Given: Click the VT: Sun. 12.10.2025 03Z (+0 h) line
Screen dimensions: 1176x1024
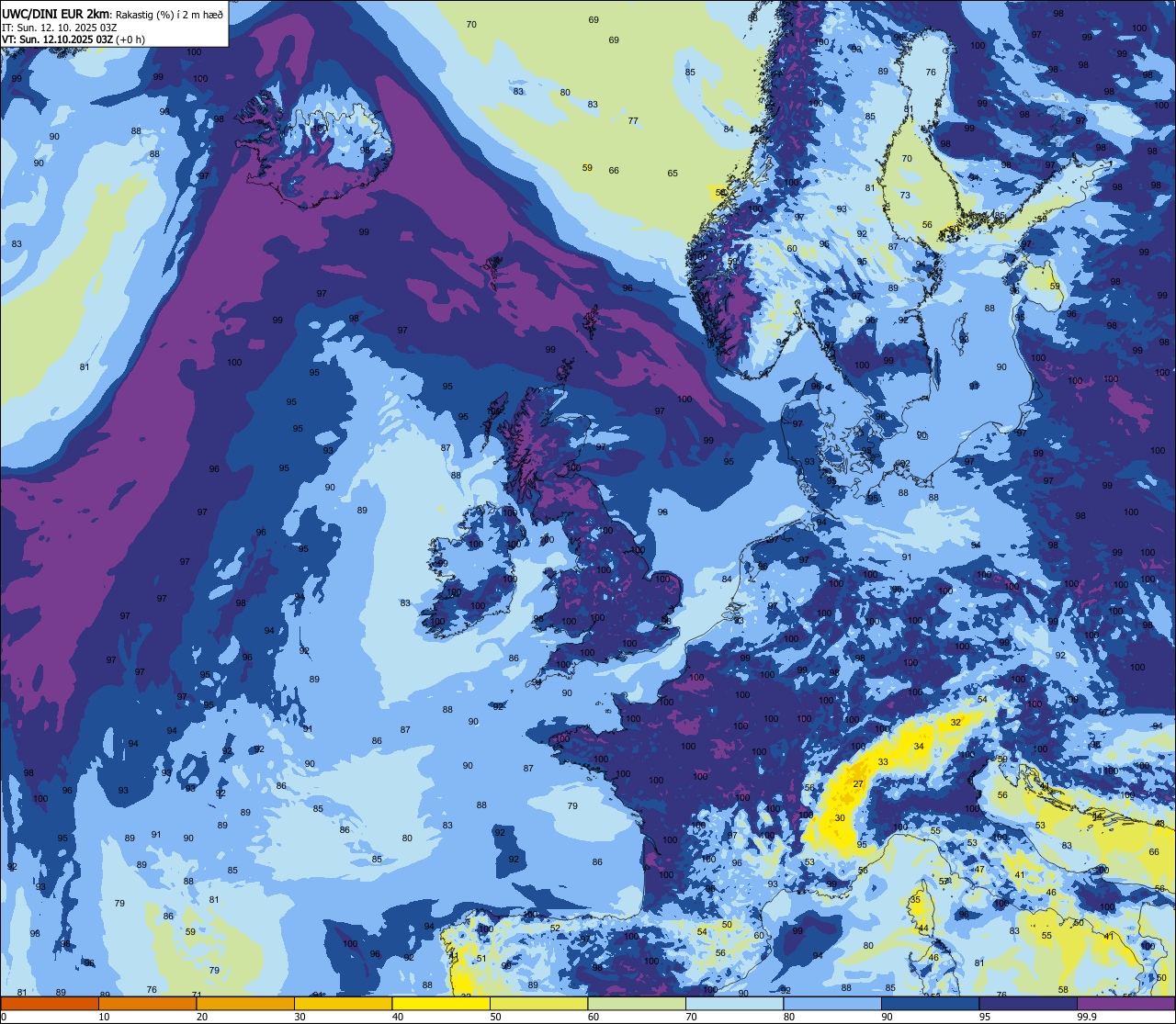Looking at the screenshot, I should pos(74,39).
